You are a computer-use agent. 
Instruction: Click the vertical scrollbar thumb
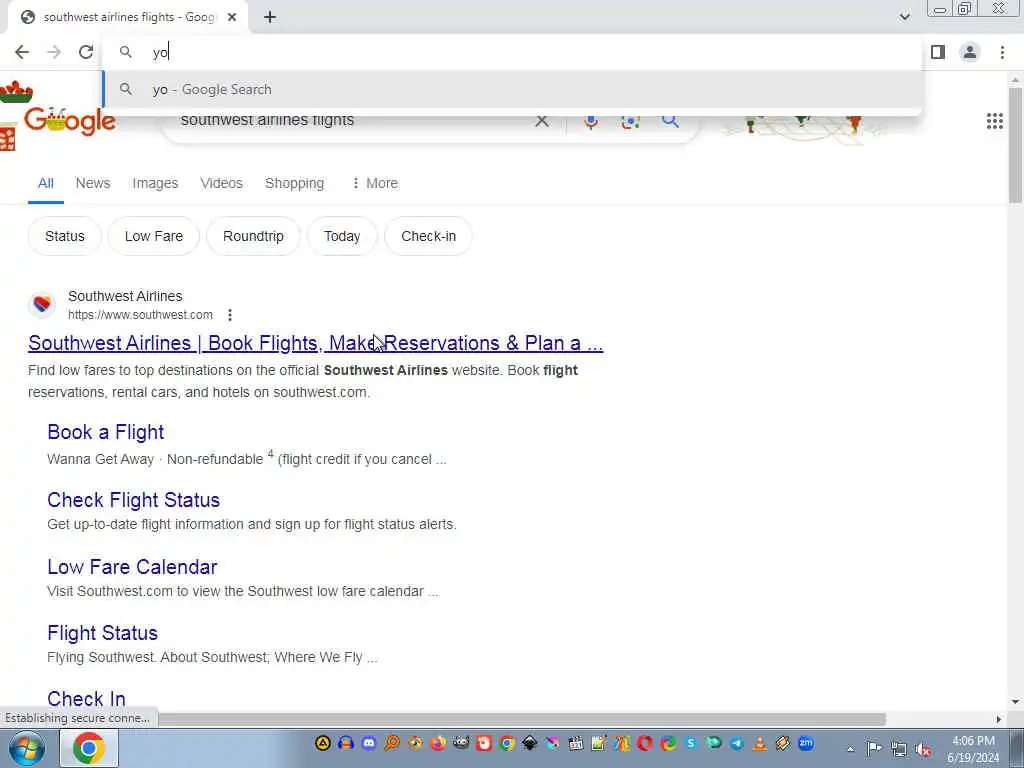(x=1015, y=144)
